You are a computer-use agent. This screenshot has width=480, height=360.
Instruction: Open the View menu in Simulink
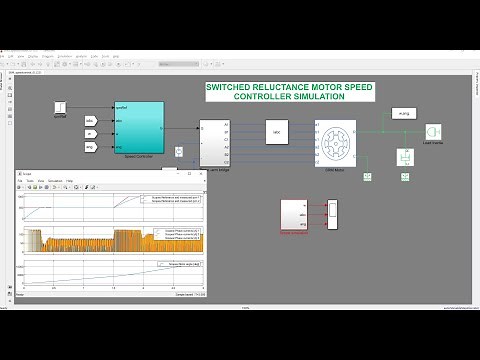(x=21, y=56)
